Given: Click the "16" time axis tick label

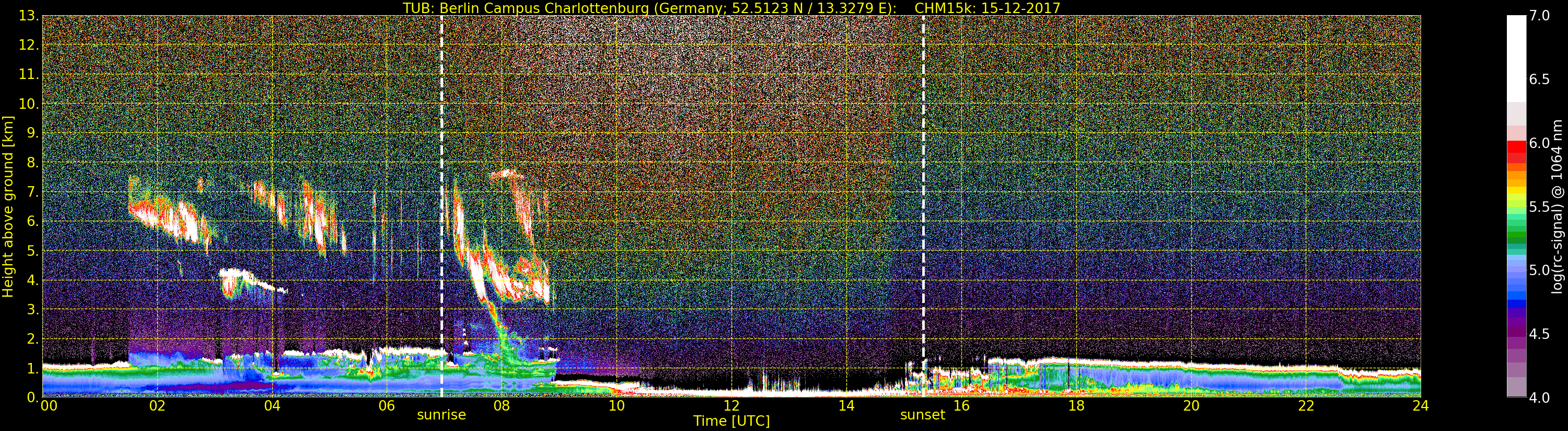Looking at the screenshot, I should (x=961, y=405).
